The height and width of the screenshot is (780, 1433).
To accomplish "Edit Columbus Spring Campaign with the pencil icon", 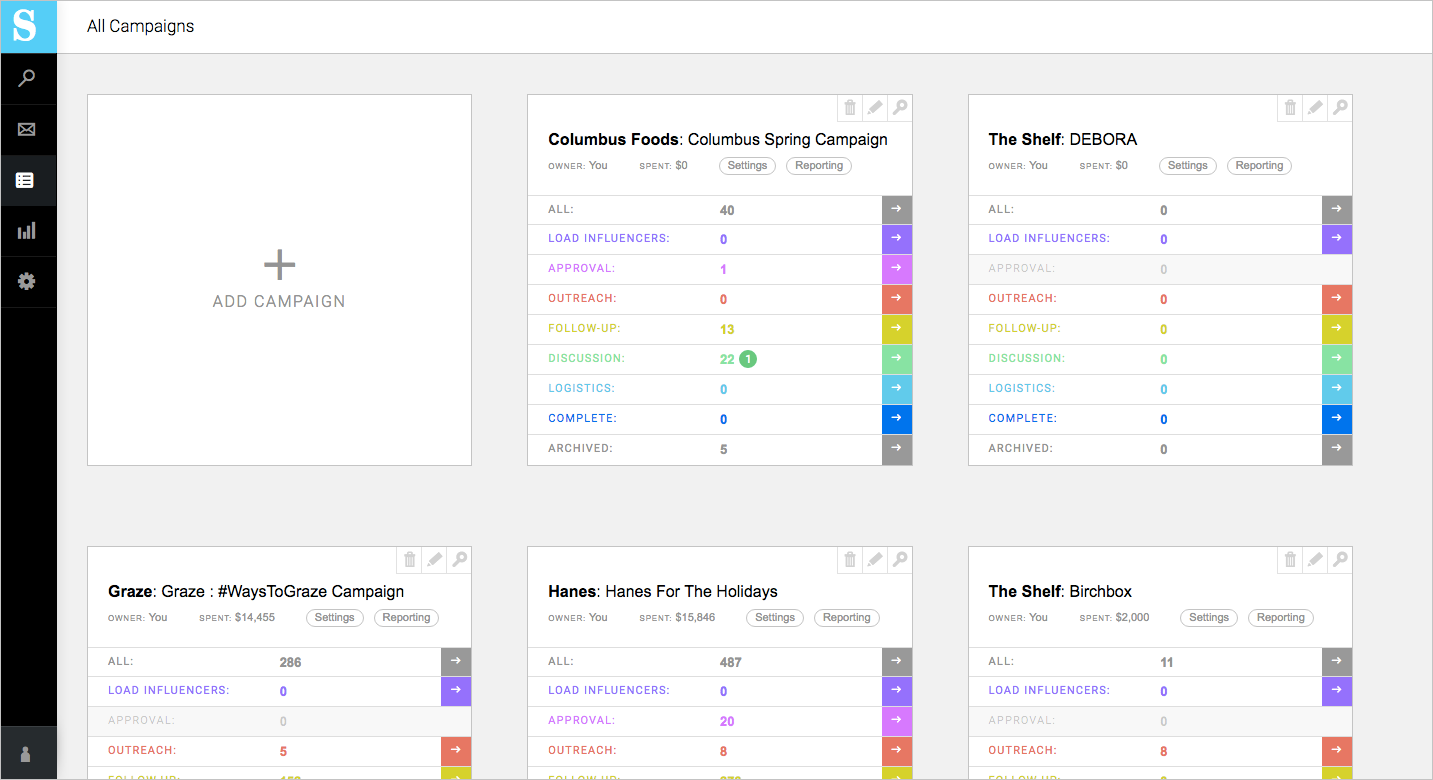I will click(875, 108).
